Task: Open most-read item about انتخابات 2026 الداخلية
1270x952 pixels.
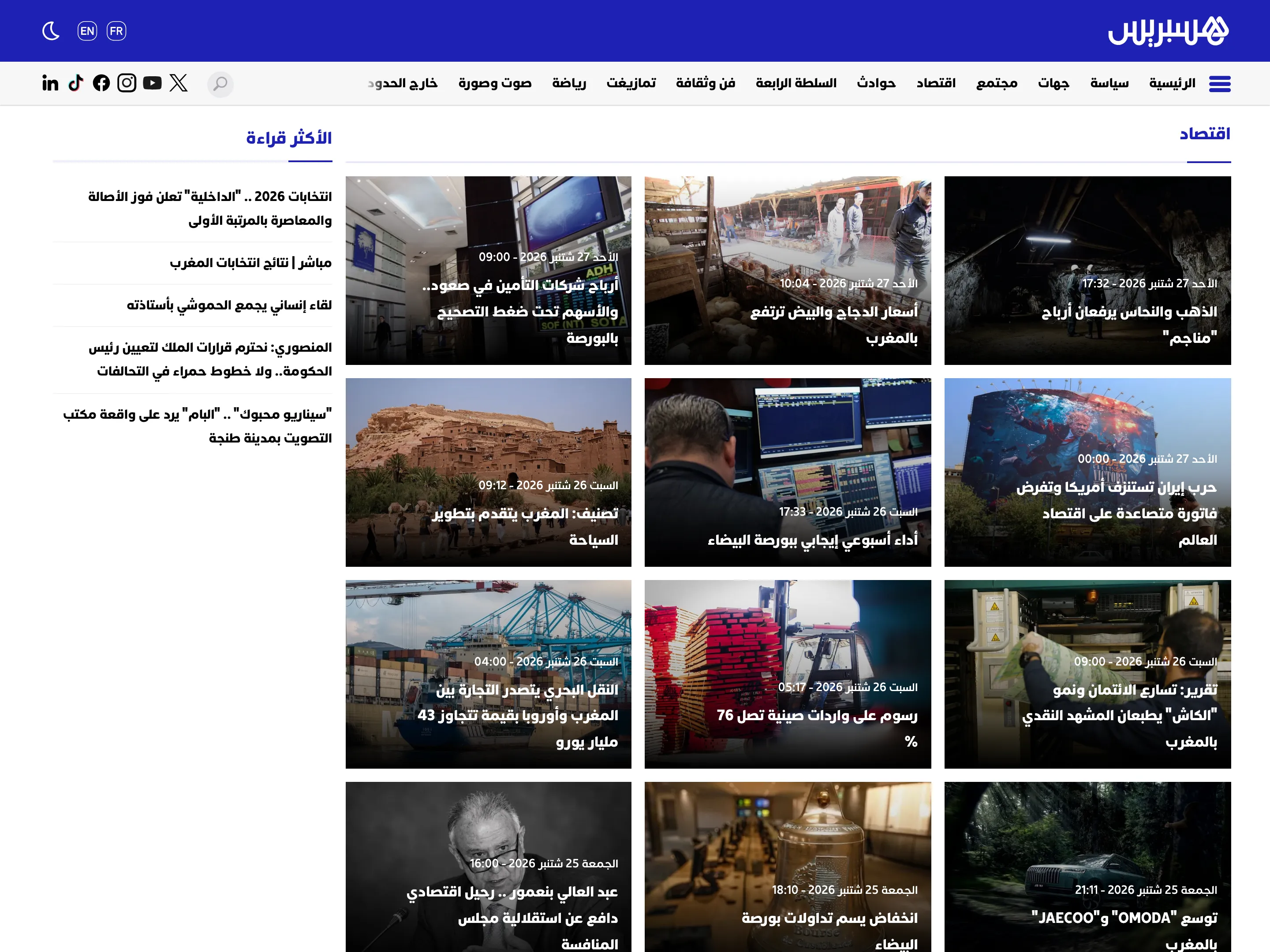Action: point(209,208)
